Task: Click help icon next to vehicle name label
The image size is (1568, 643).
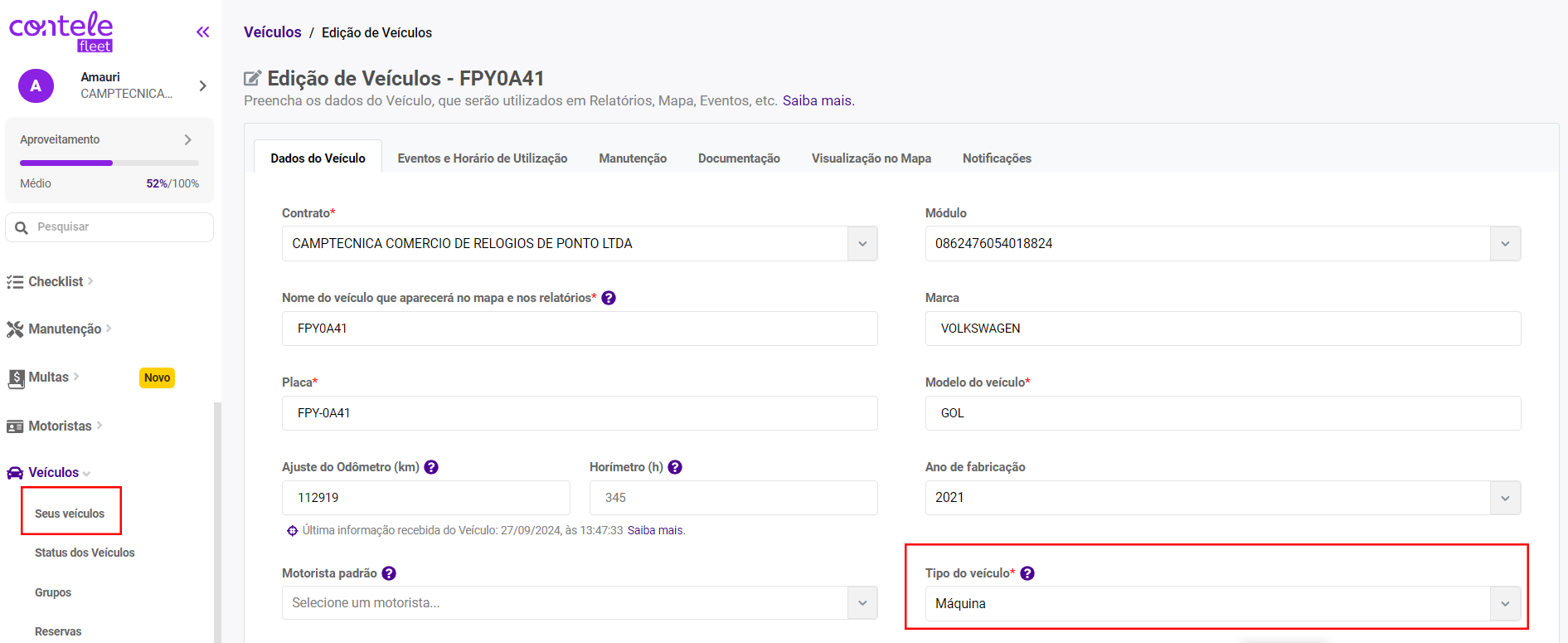Action: [609, 298]
